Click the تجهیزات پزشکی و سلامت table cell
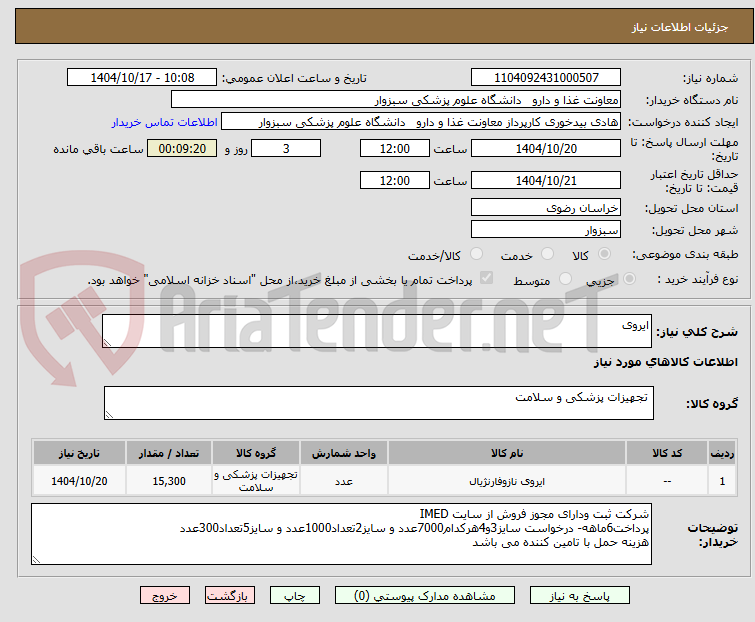This screenshot has width=755, height=622. 256,480
